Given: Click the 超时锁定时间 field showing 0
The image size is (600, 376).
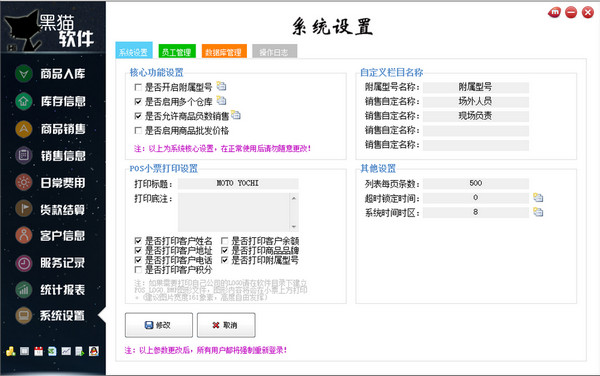Looking at the screenshot, I should tap(476, 198).
